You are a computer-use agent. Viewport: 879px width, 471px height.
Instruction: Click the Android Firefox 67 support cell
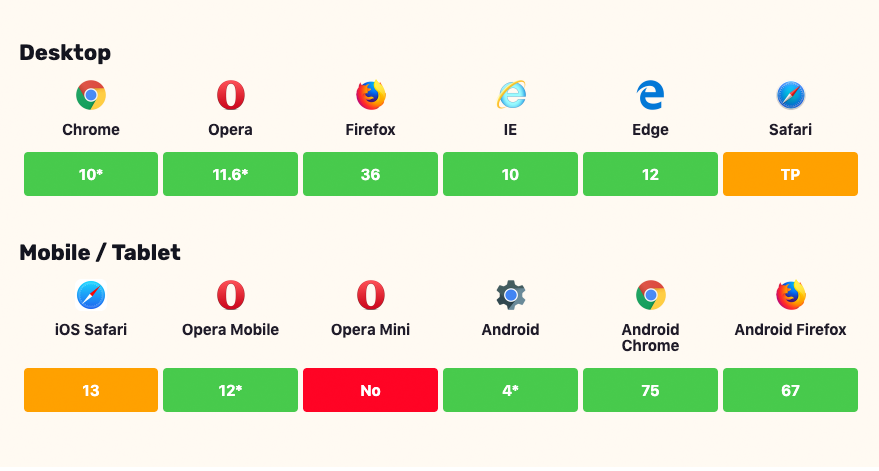point(791,390)
